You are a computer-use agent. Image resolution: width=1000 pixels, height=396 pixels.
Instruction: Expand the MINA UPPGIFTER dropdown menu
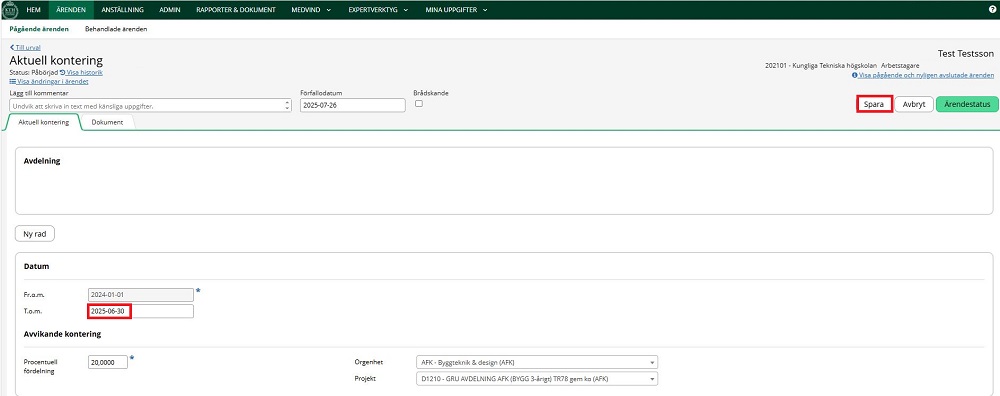456,10
